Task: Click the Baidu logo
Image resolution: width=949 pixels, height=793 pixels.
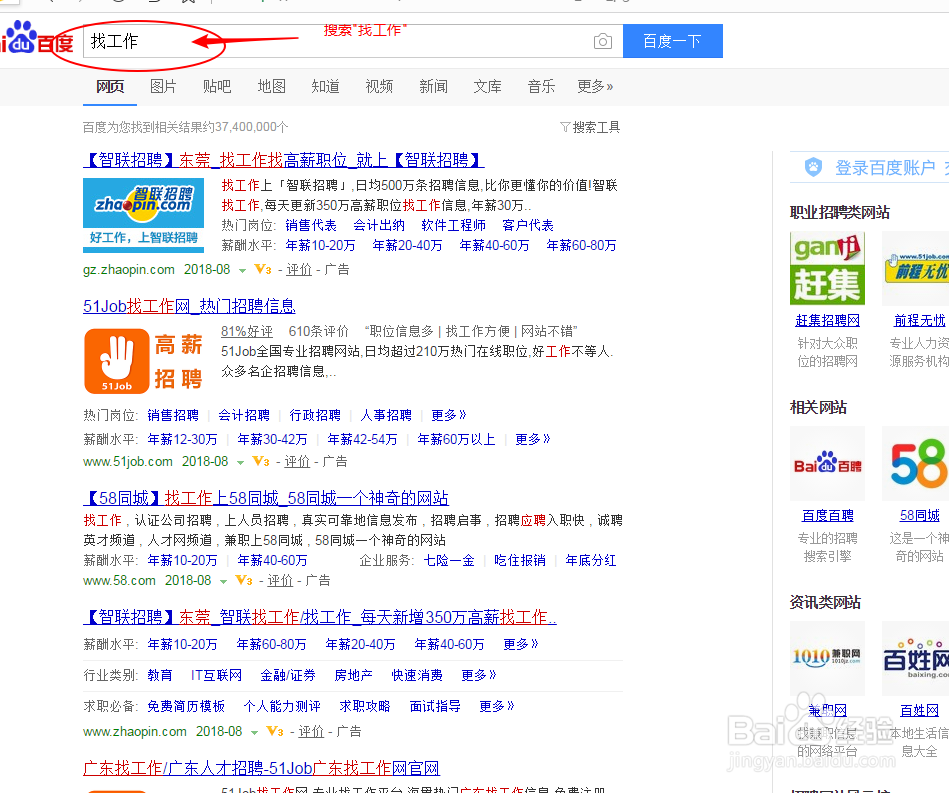Action: (x=36, y=38)
